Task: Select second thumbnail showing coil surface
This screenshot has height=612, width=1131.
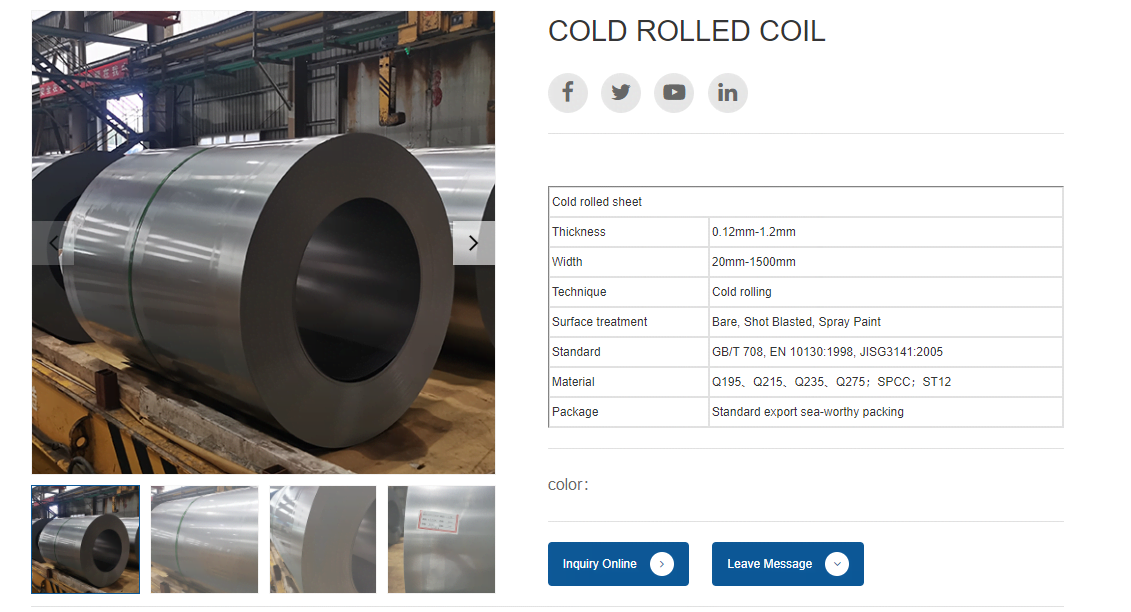Action: [204, 539]
